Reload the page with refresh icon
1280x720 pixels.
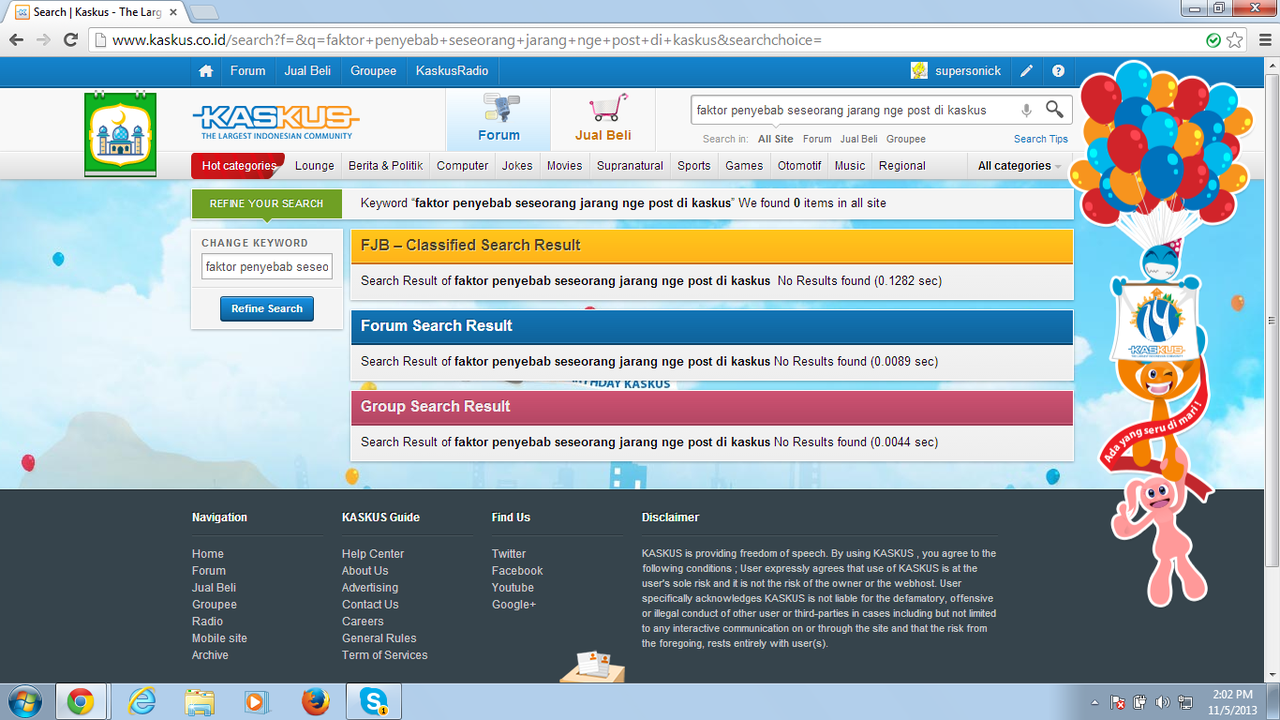[70, 40]
